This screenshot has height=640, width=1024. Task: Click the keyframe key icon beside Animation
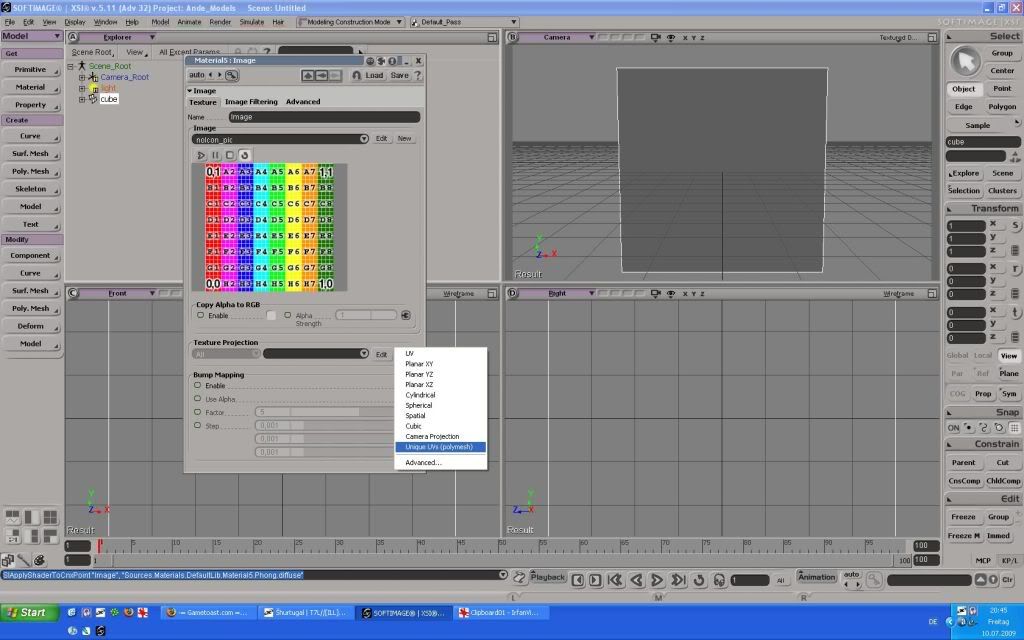click(x=874, y=580)
